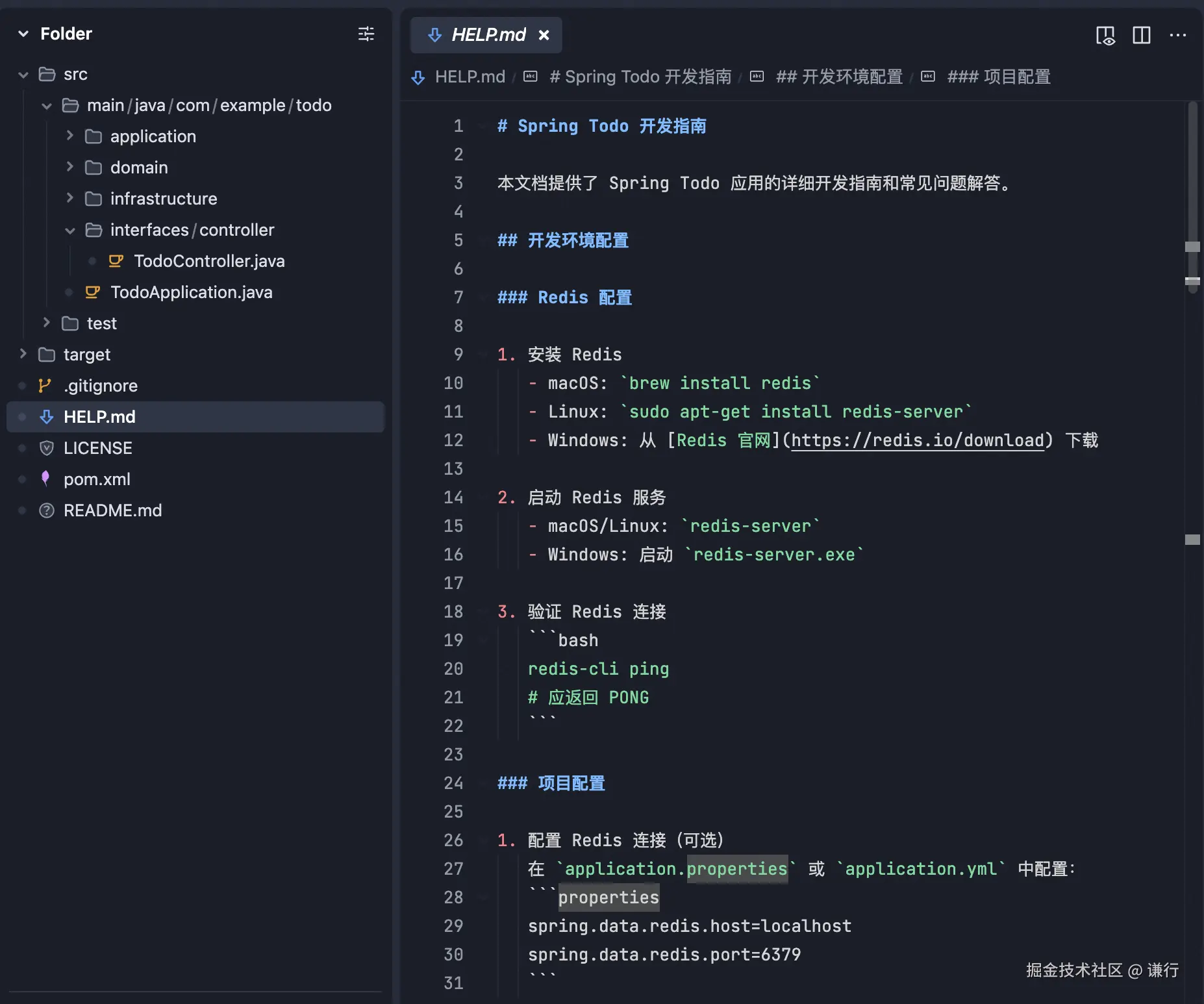Expand the target folder chevron
Screen dimensions: 1204x1004
tap(23, 354)
